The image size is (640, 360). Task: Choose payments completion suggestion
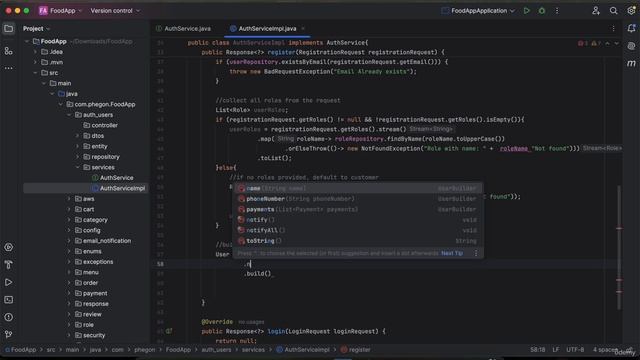tap(357, 209)
